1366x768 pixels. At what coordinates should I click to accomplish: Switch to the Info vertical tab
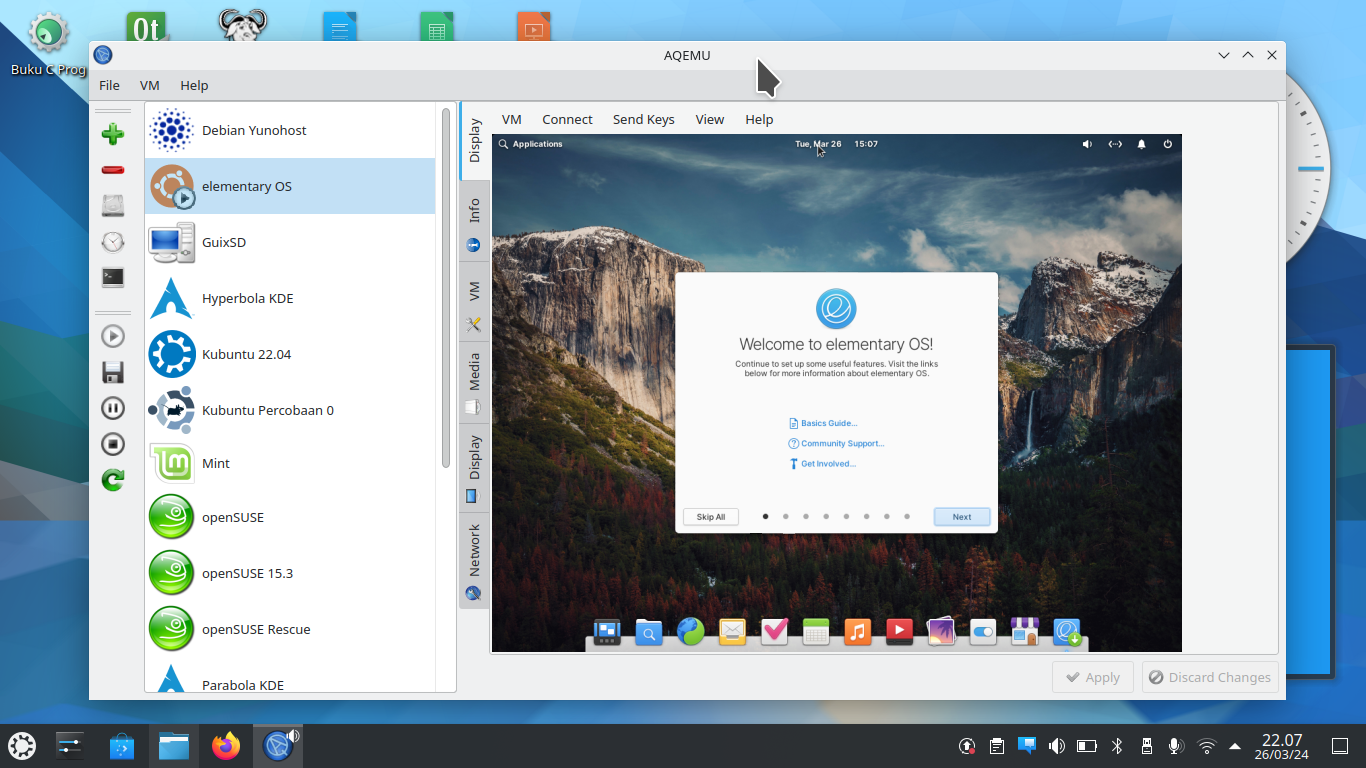tap(474, 222)
